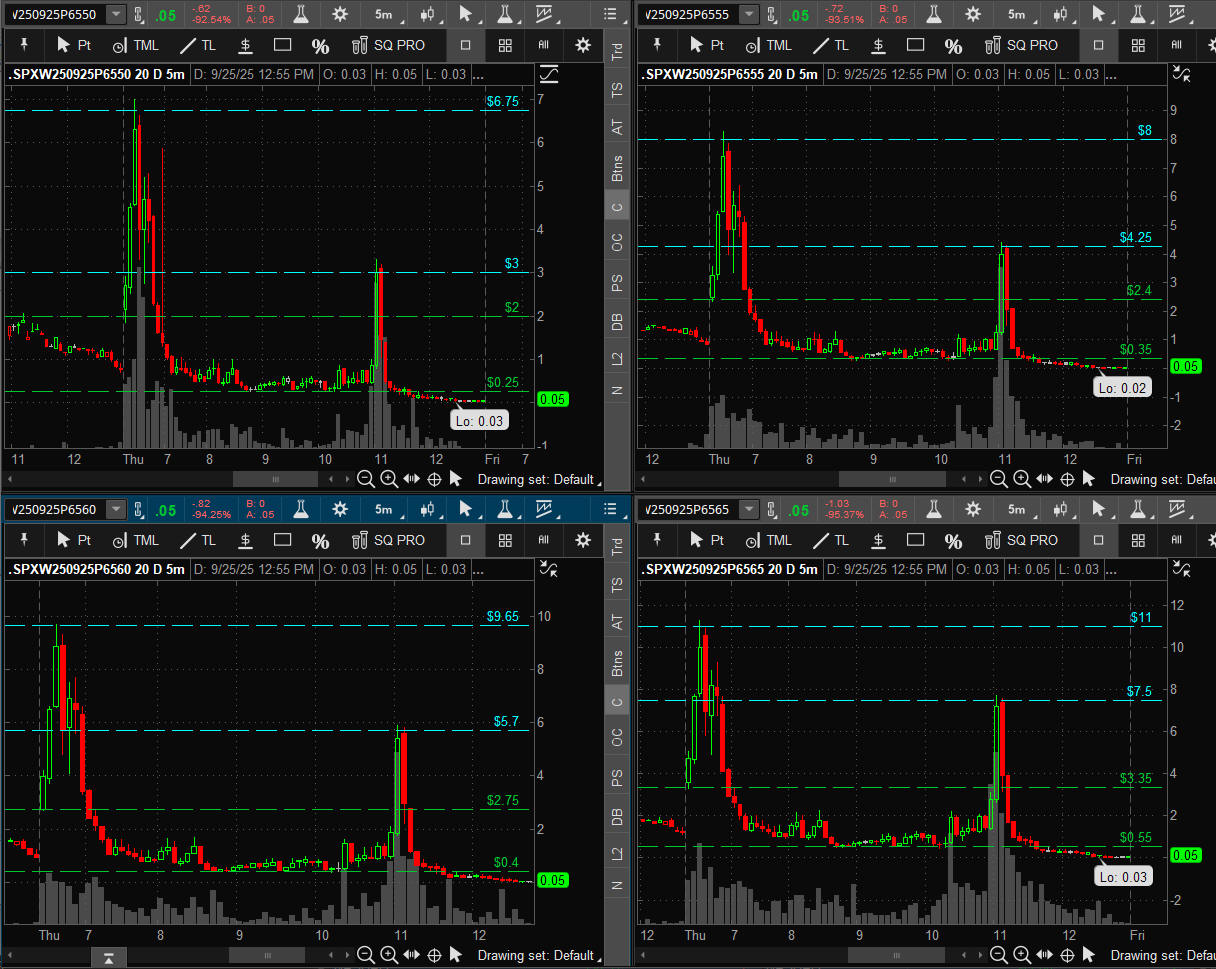Zoom in on the P6555 chart
The image size is (1216, 969).
1022,479
